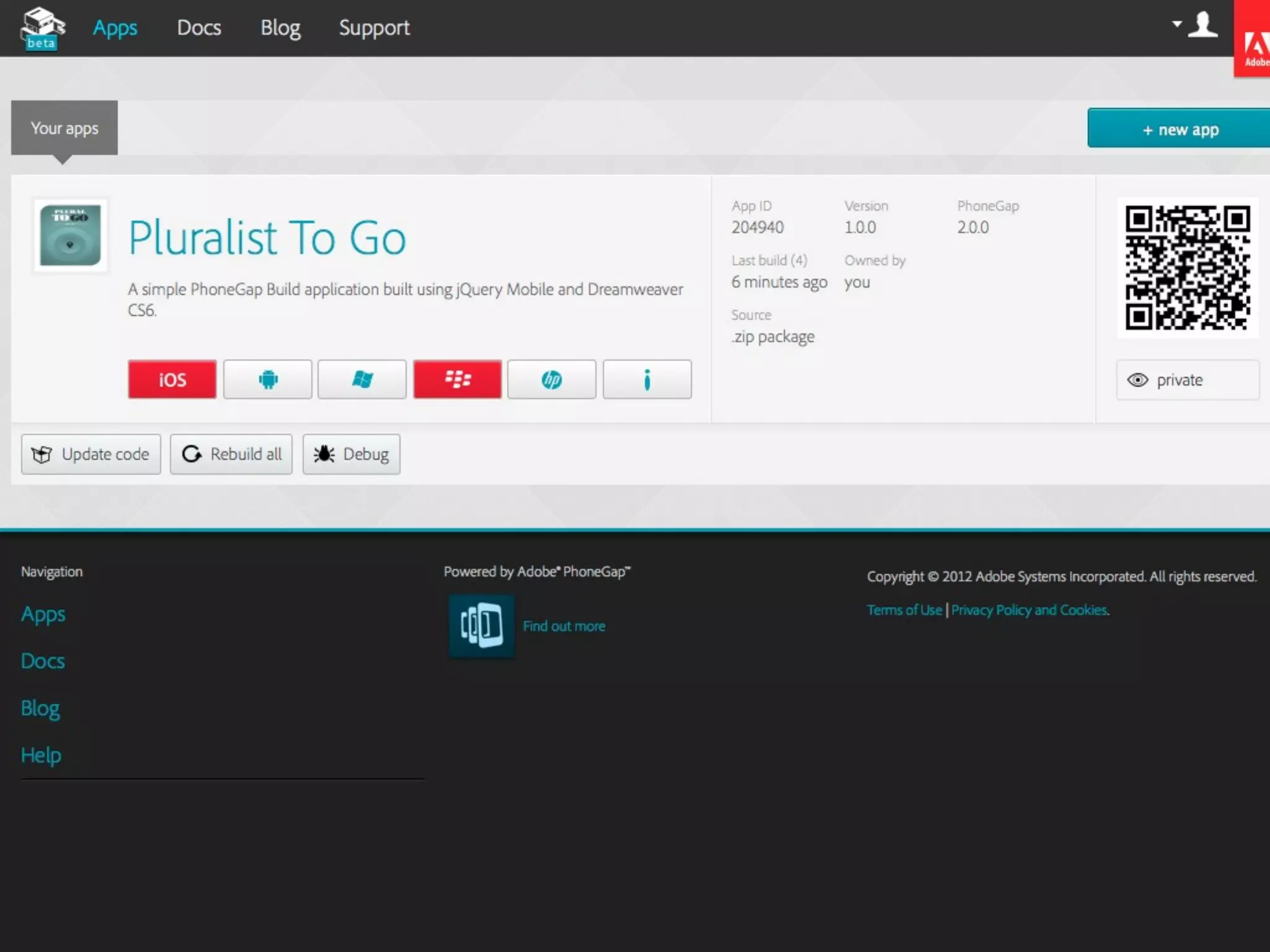Screen dimensions: 1270x952
Task: Select the Your apps tab
Action: [x=64, y=128]
